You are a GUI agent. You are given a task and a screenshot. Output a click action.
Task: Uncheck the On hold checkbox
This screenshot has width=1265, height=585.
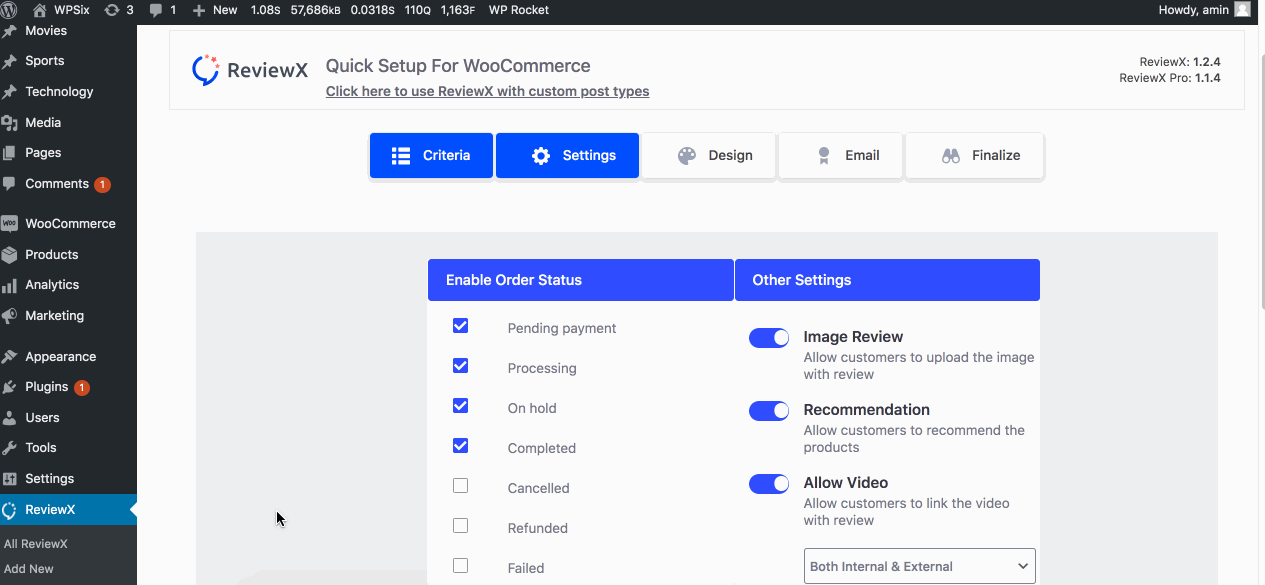click(x=460, y=406)
